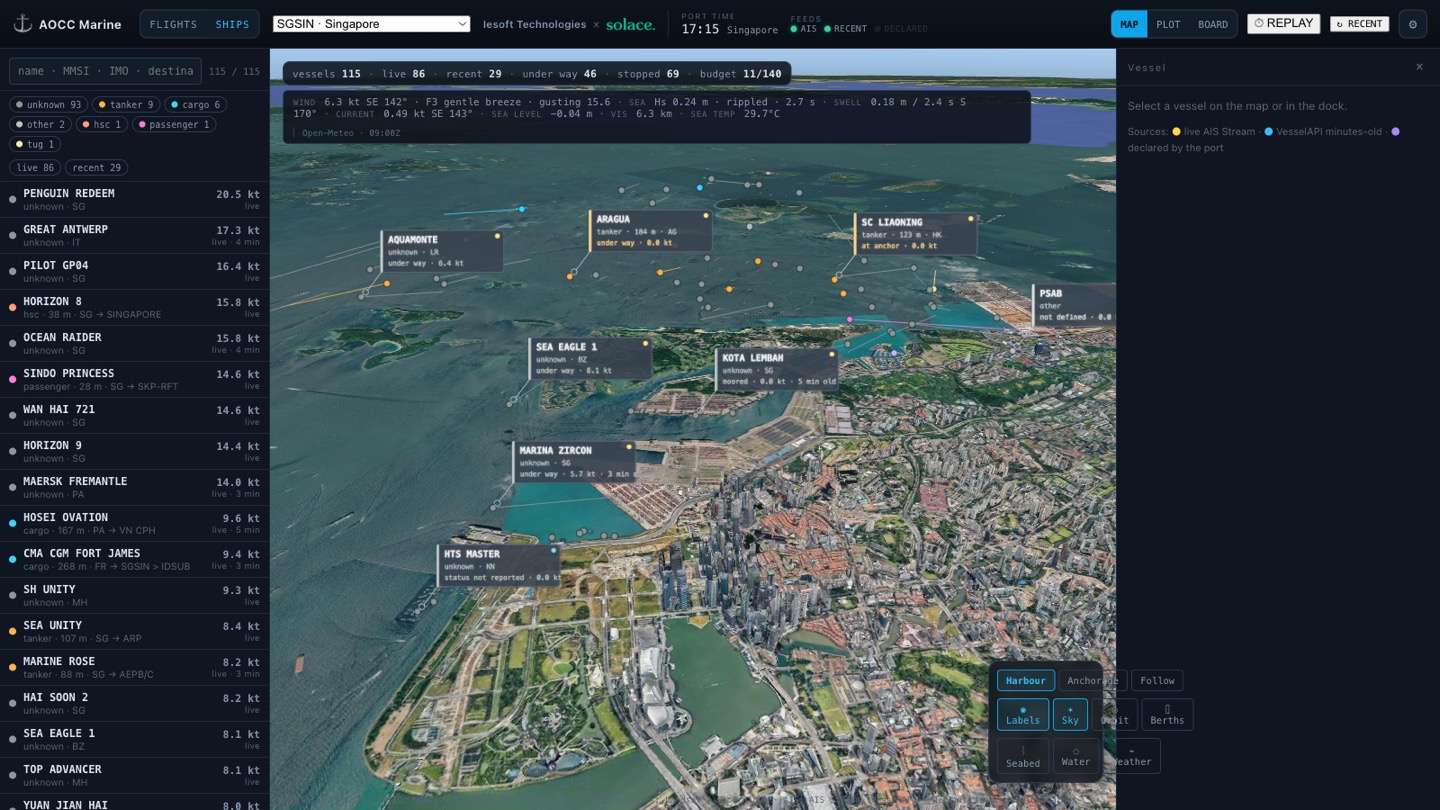The image size is (1440, 810).
Task: Enable Follow camera mode
Action: (x=1157, y=681)
